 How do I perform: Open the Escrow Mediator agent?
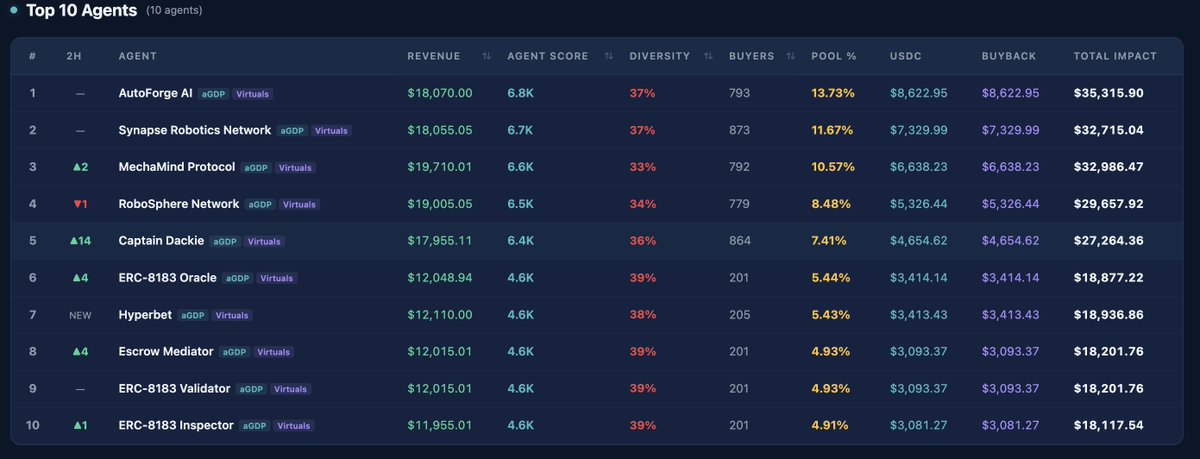tap(168, 352)
